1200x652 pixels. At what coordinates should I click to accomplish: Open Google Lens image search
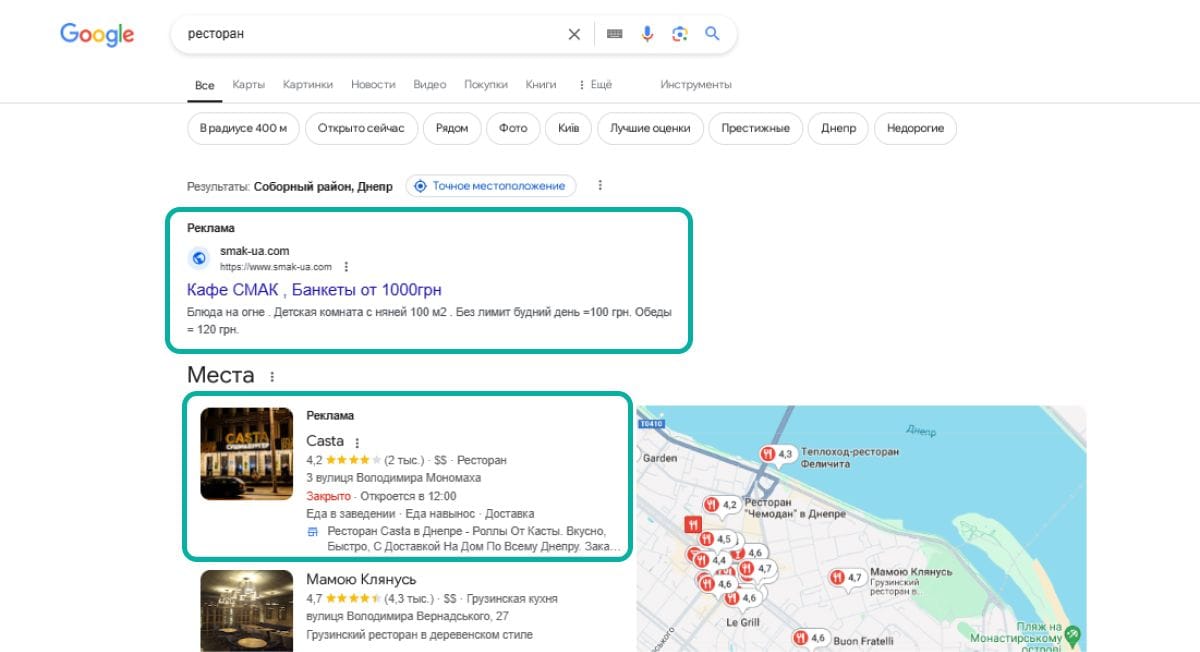pyautogui.click(x=680, y=34)
